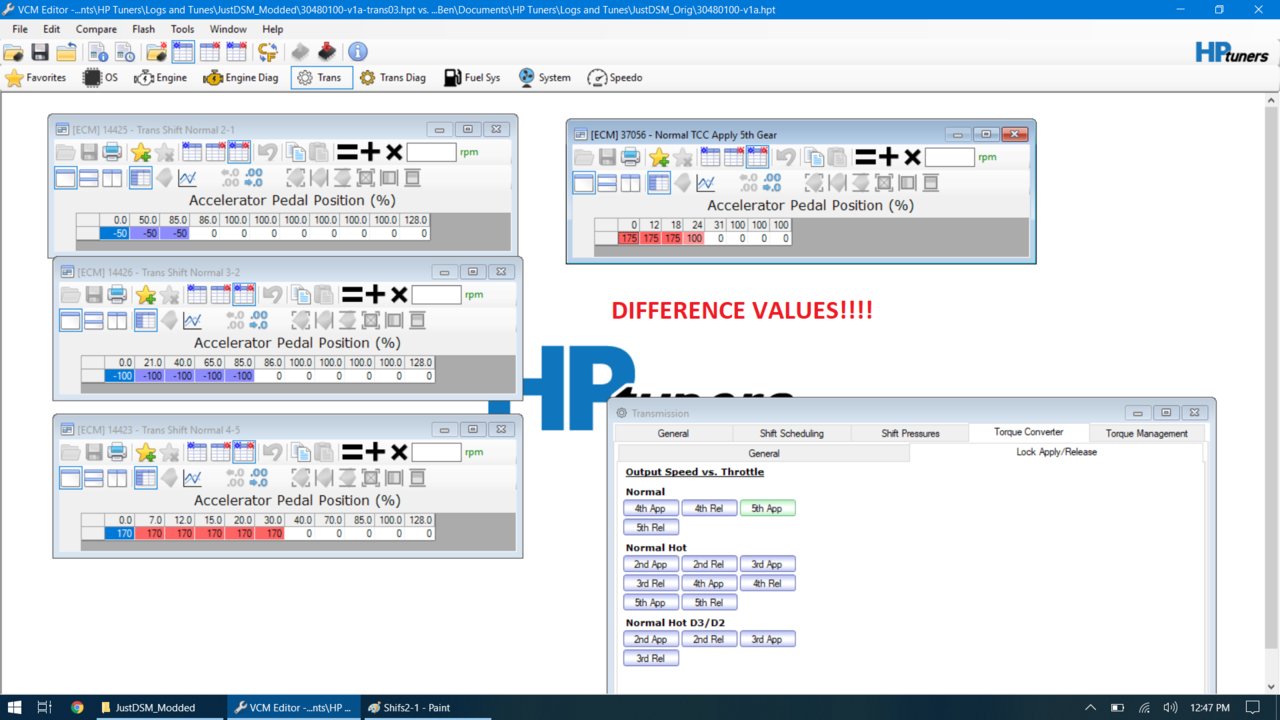The height and width of the screenshot is (720, 1280).
Task: Click plus icon in Normal TCC Apply 5th Gear window
Action: click(888, 157)
